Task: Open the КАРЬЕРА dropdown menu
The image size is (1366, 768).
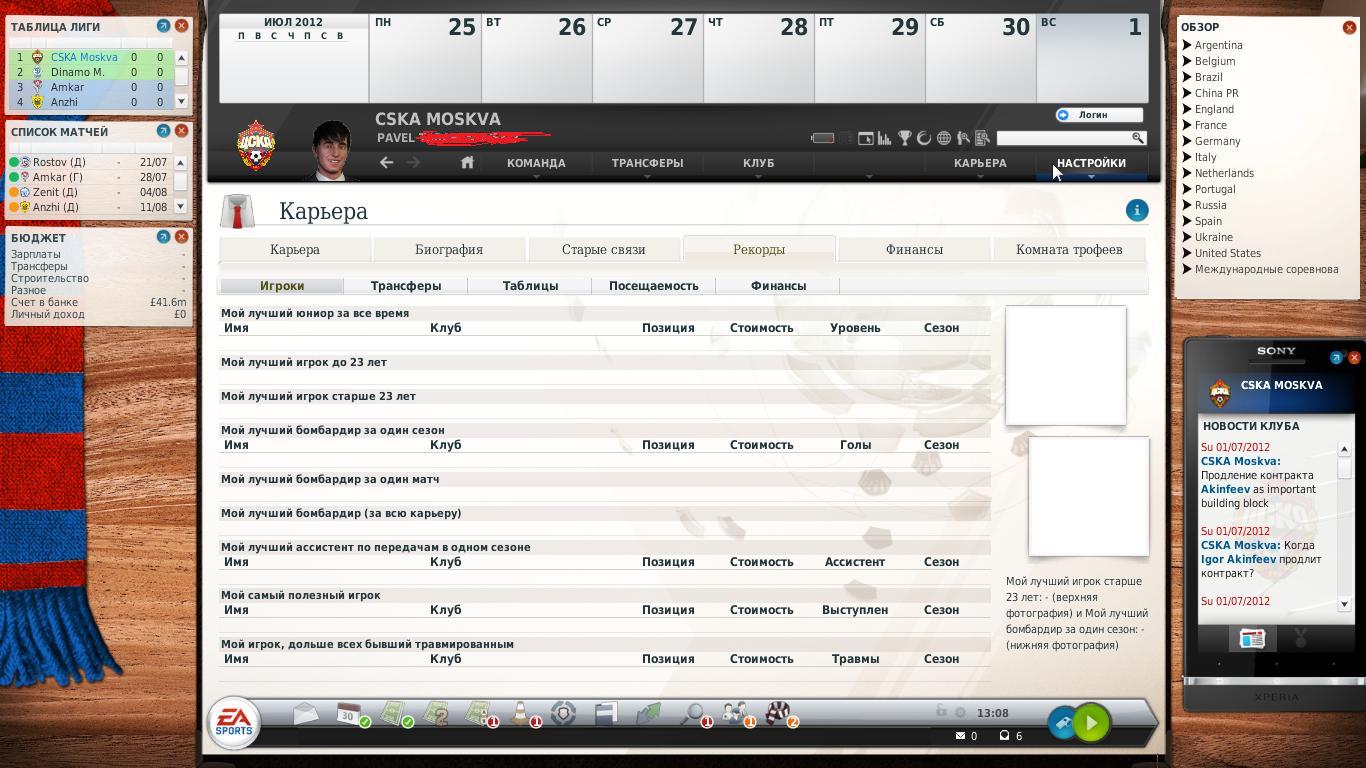Action: click(980, 163)
